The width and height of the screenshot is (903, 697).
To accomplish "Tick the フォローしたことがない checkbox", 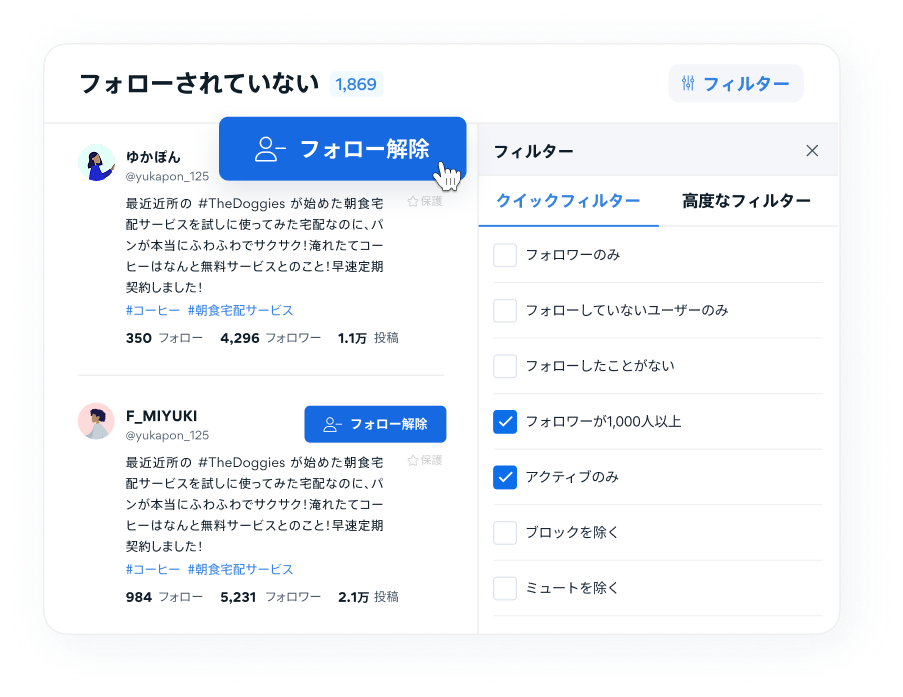I will point(505,366).
